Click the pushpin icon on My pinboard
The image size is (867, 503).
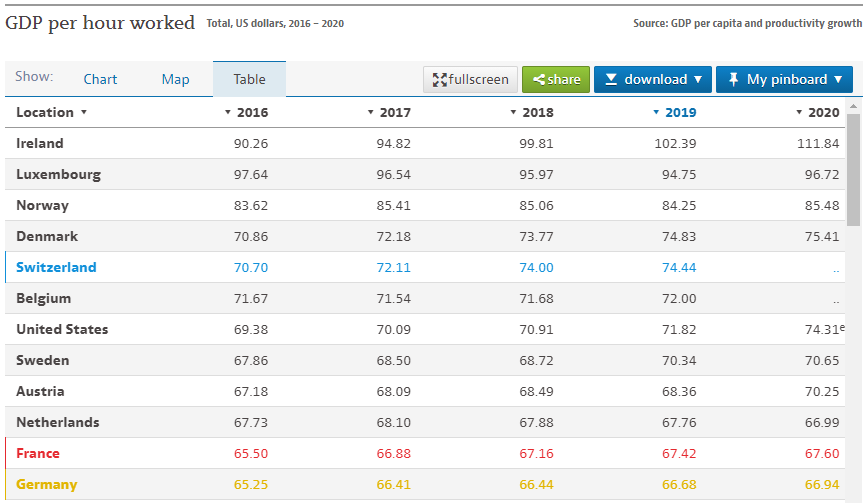click(733, 79)
